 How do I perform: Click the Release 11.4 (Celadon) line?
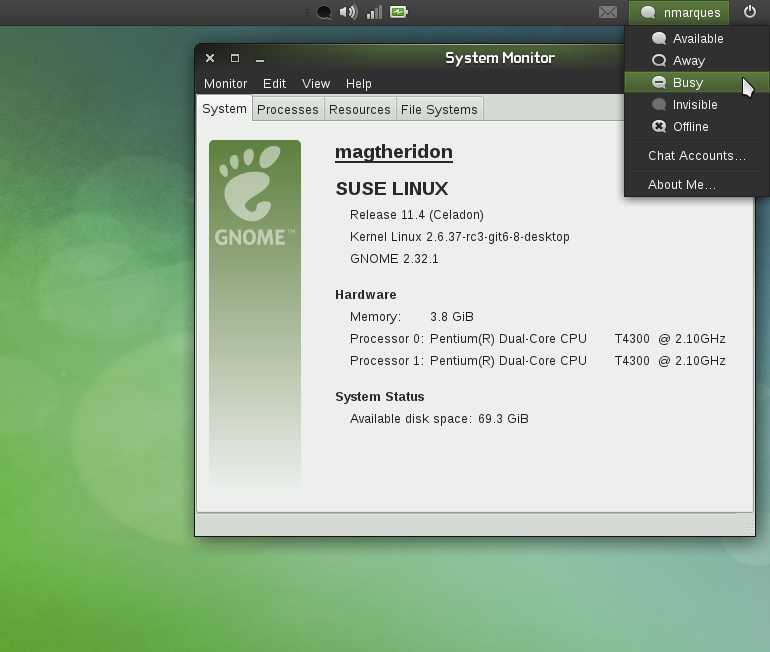click(x=416, y=215)
